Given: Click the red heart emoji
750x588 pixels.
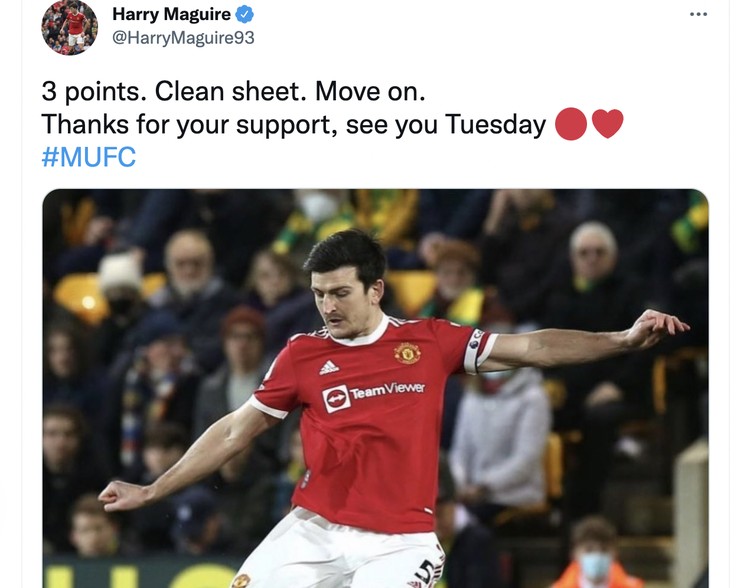Looking at the screenshot, I should [607, 123].
